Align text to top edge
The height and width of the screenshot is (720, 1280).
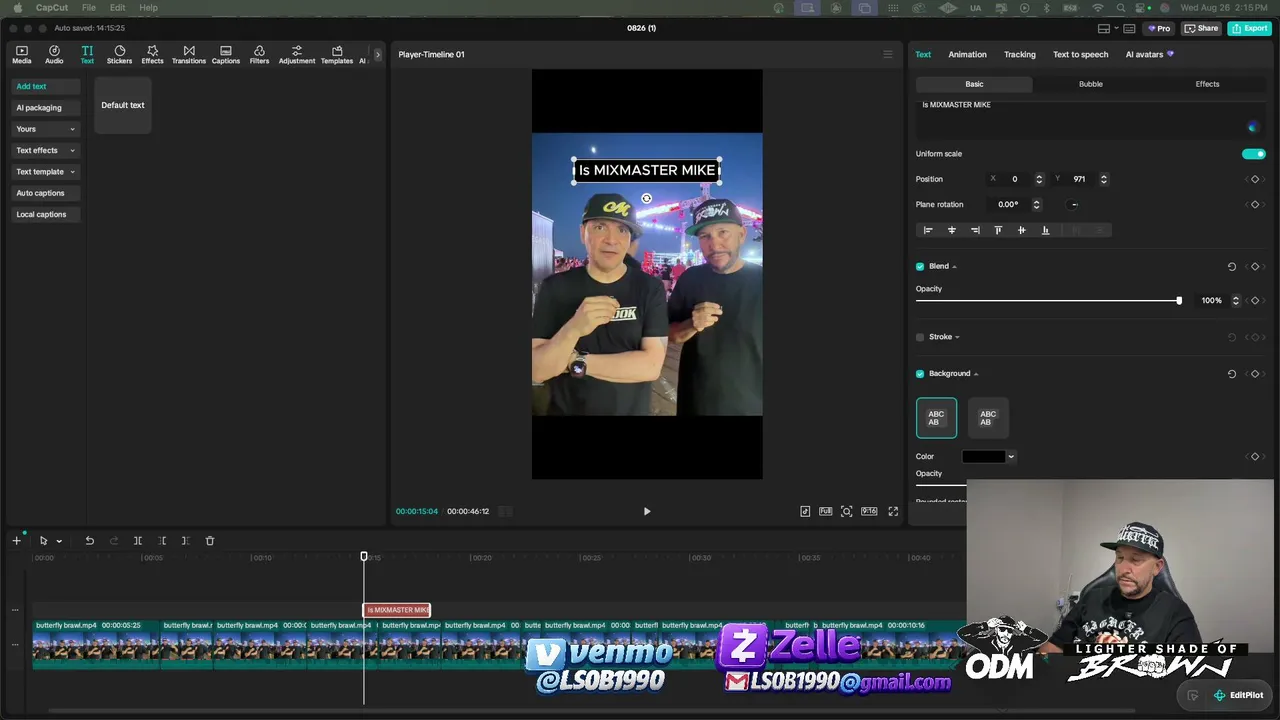pos(998,230)
